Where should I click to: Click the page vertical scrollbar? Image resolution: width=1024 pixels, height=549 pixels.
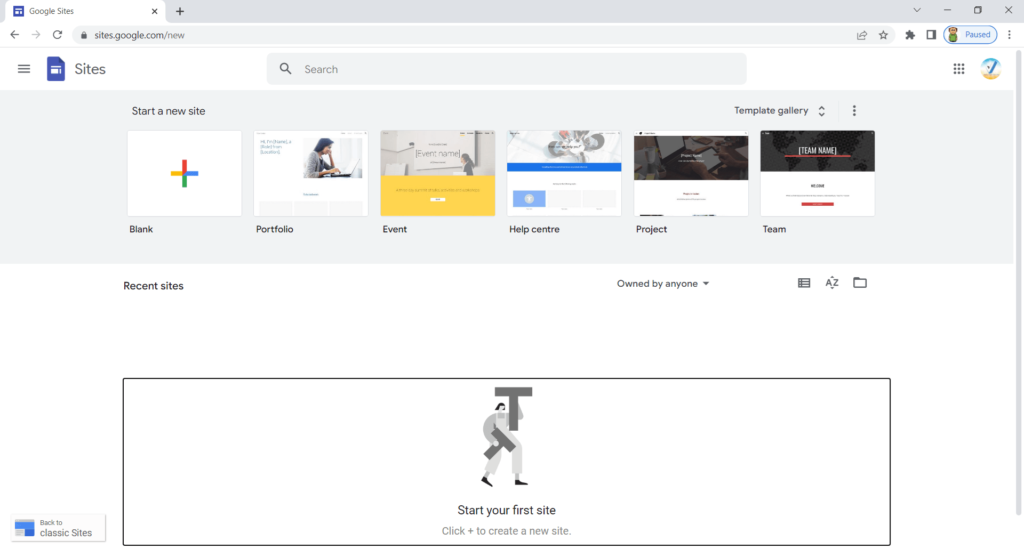click(1019, 281)
